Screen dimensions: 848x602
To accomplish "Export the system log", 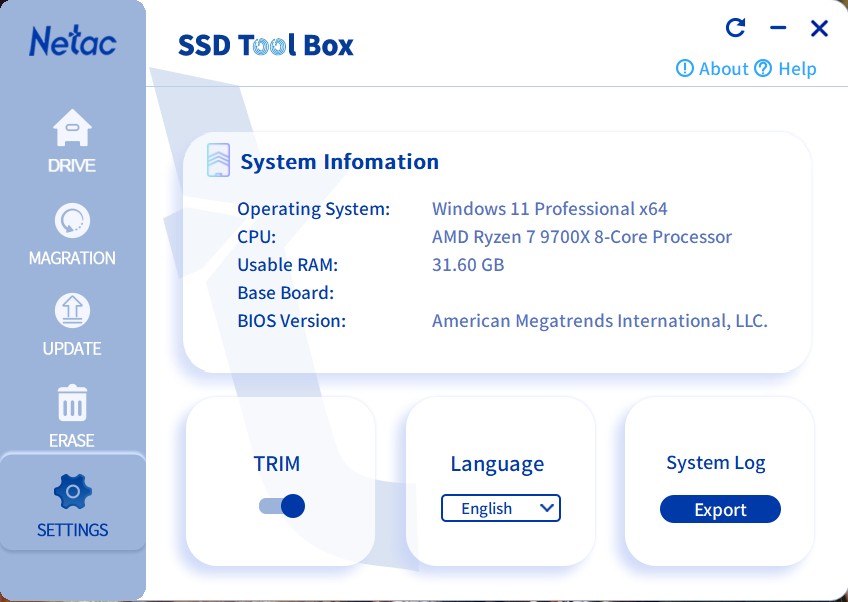I will click(x=720, y=509).
